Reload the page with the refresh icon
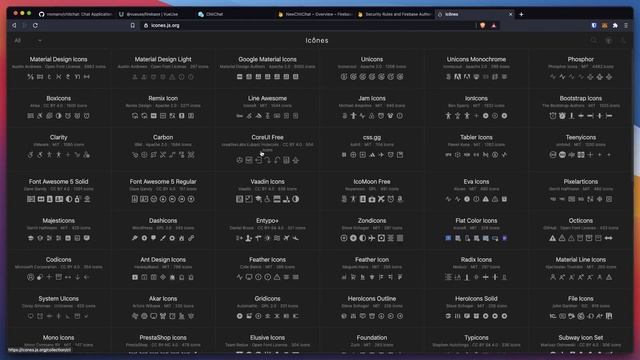This screenshot has height=360, width=640. (x=36, y=25)
